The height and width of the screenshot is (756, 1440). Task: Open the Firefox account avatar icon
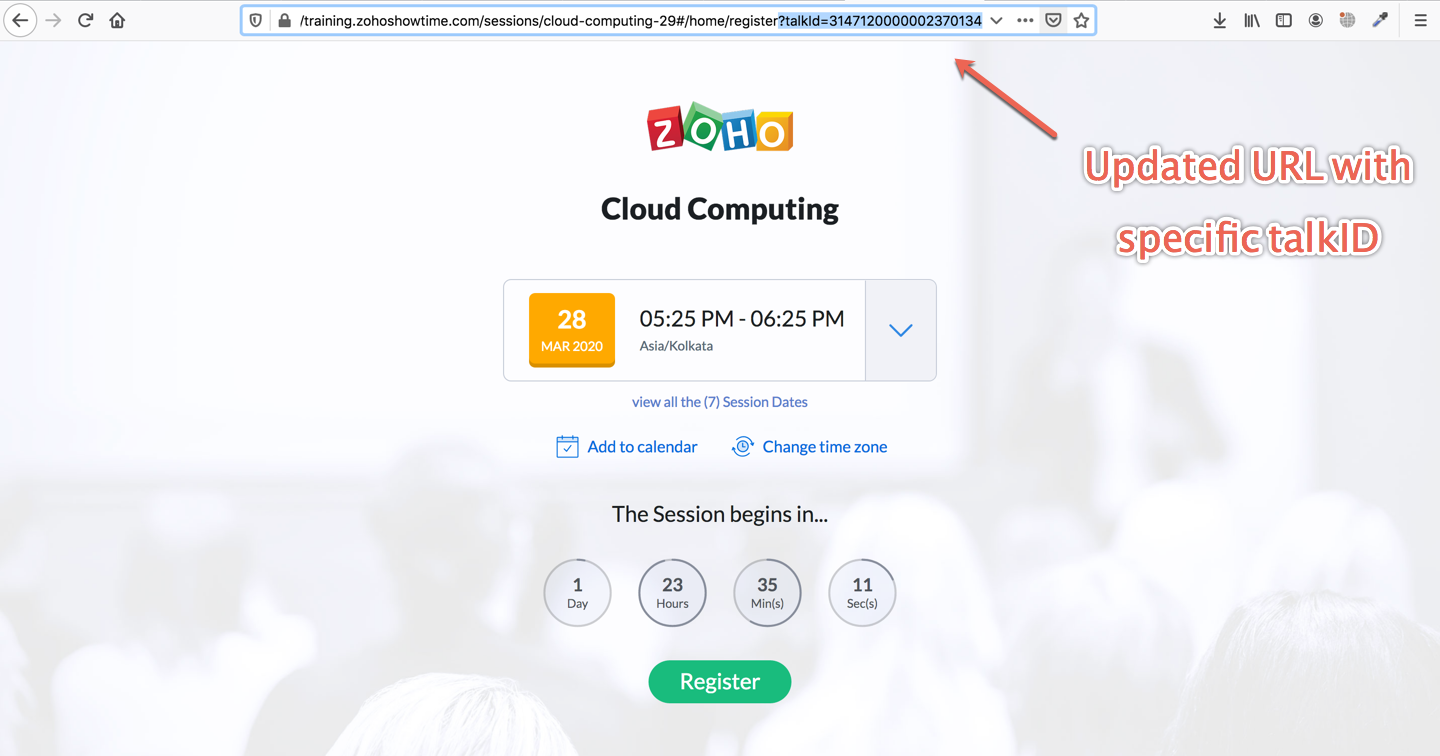pyautogui.click(x=1316, y=20)
